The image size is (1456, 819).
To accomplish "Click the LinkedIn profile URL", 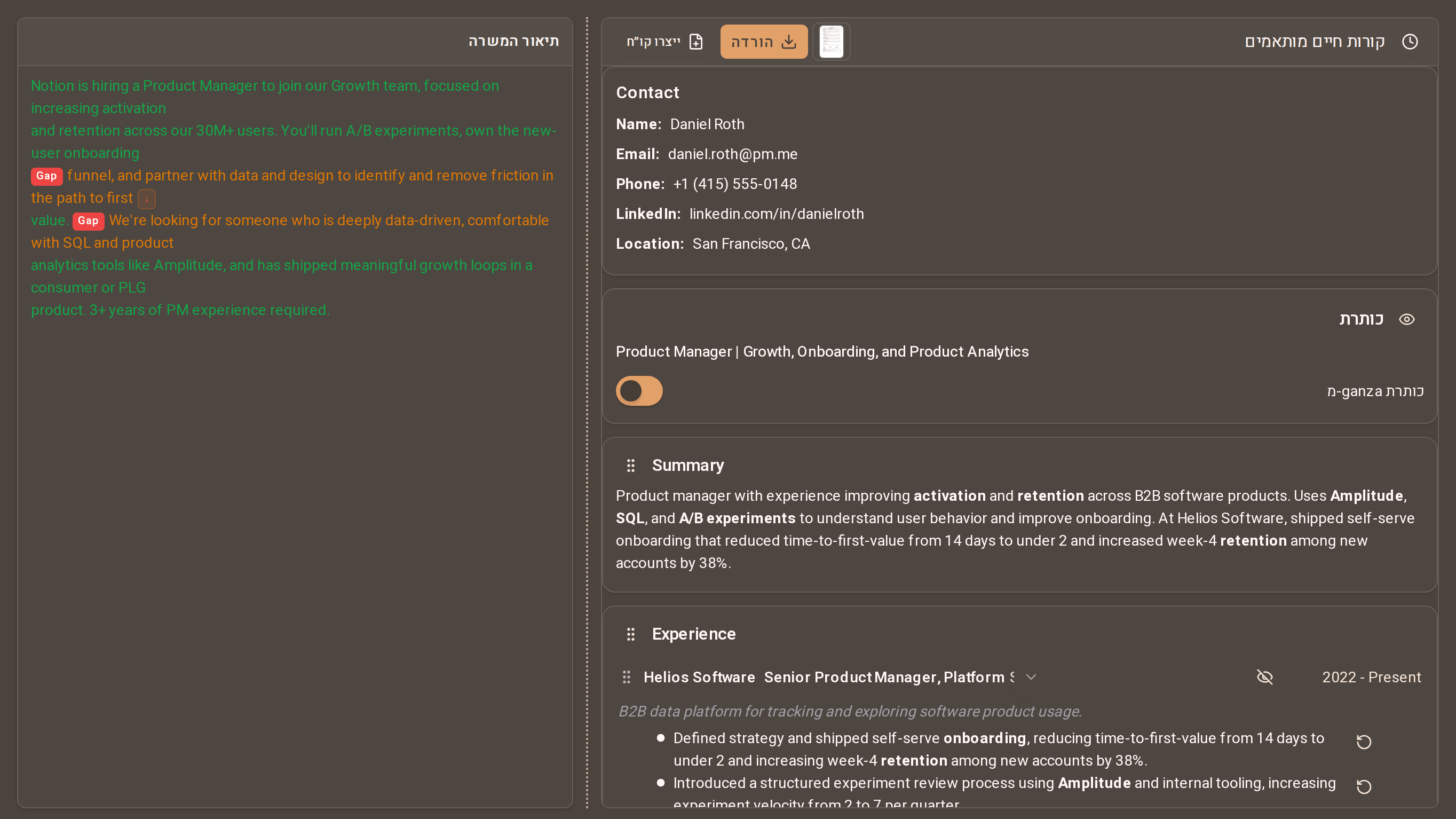I will [776, 214].
